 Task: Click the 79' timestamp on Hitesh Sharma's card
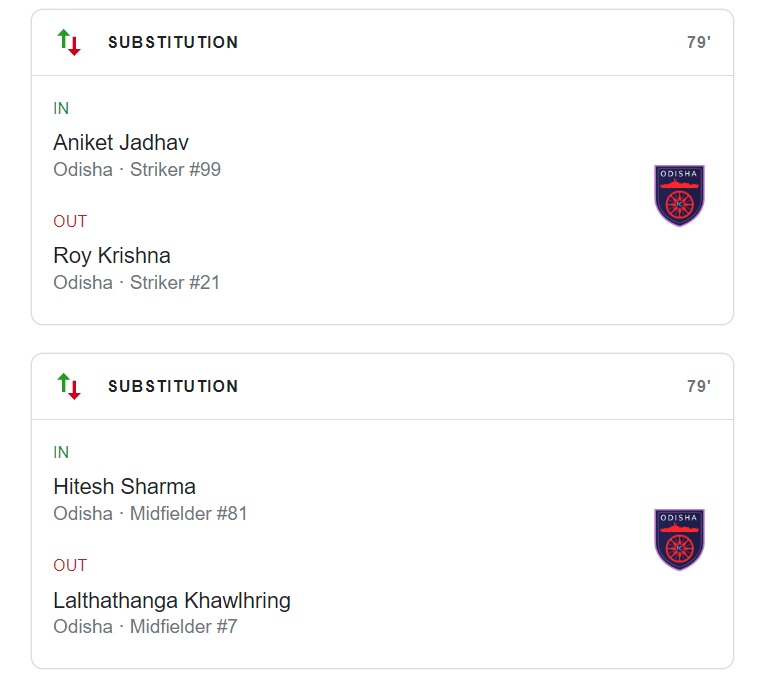[698, 387]
